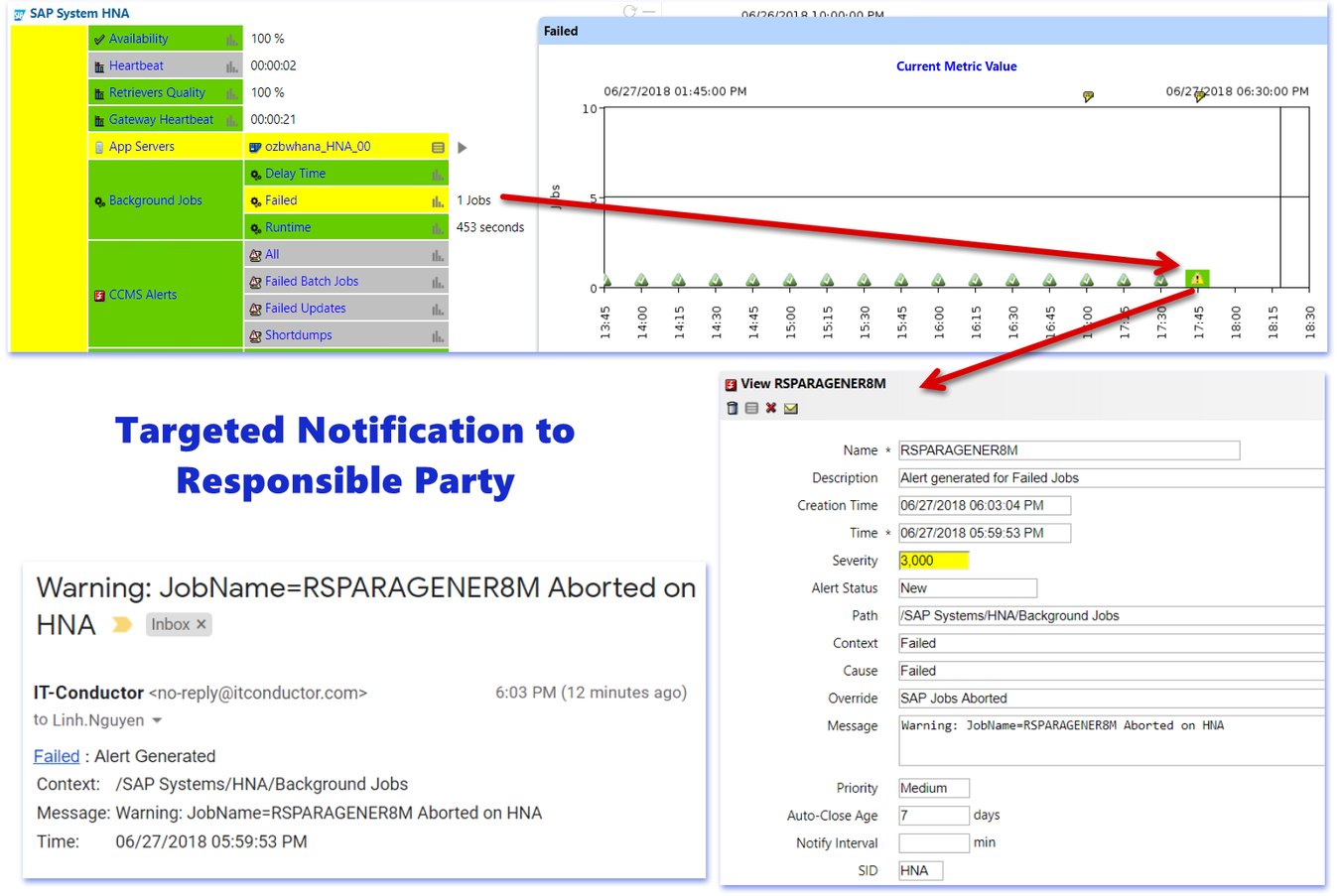Click the Failed hyperlink in the email body
This screenshot has height=896, width=1340.
(x=55, y=756)
